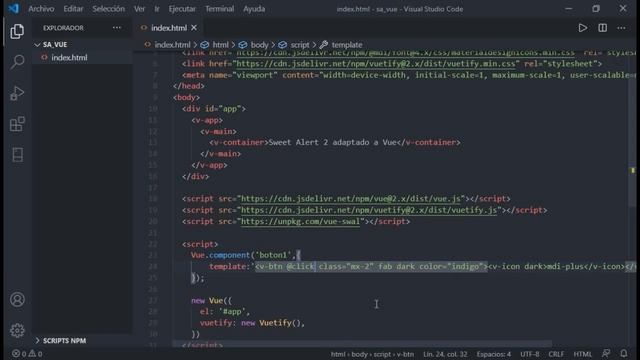Open Run and Debug view
Image resolution: width=640 pixels, height=360 pixels.
tap(17, 93)
